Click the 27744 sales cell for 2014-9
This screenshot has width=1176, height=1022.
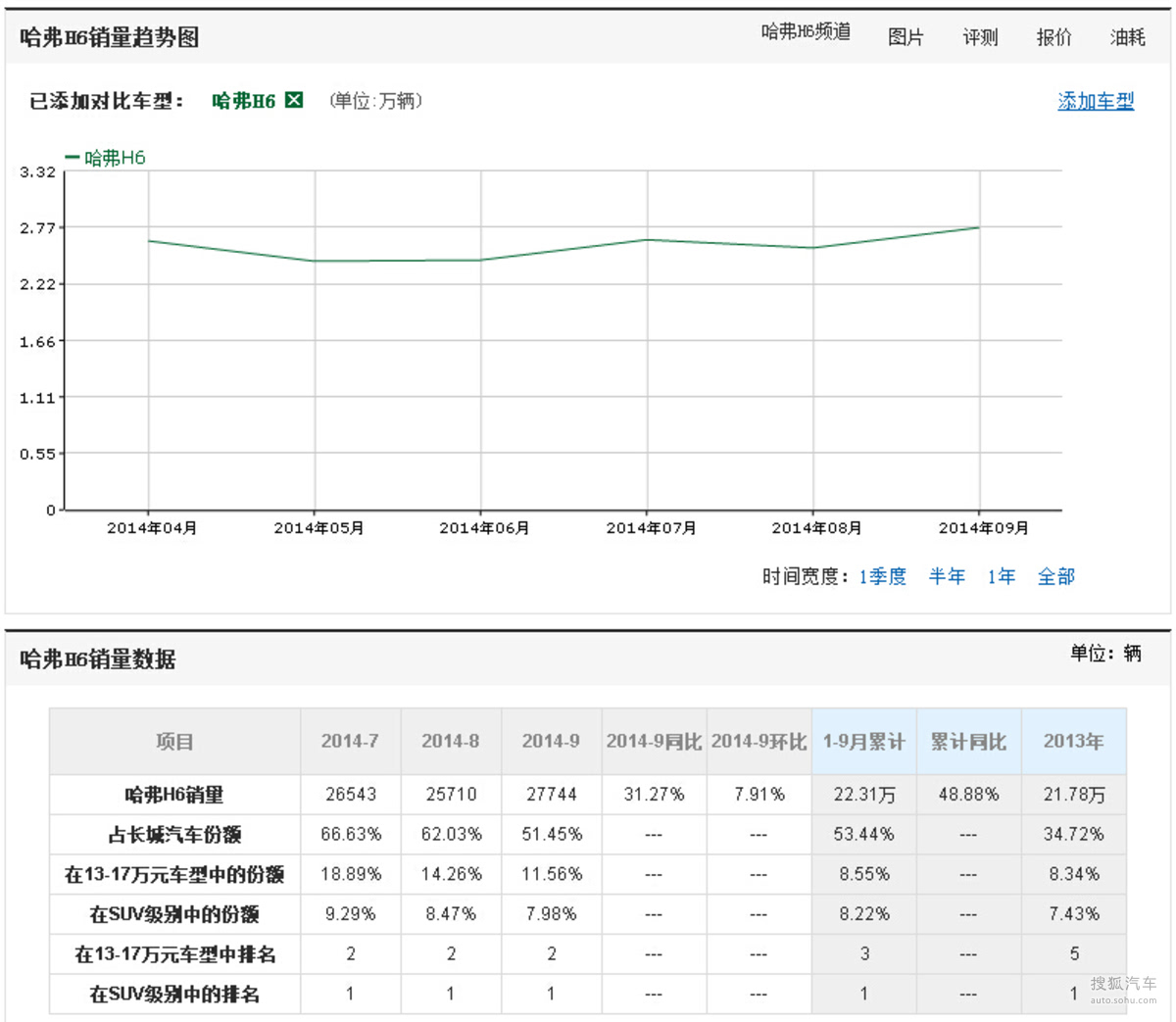point(551,795)
